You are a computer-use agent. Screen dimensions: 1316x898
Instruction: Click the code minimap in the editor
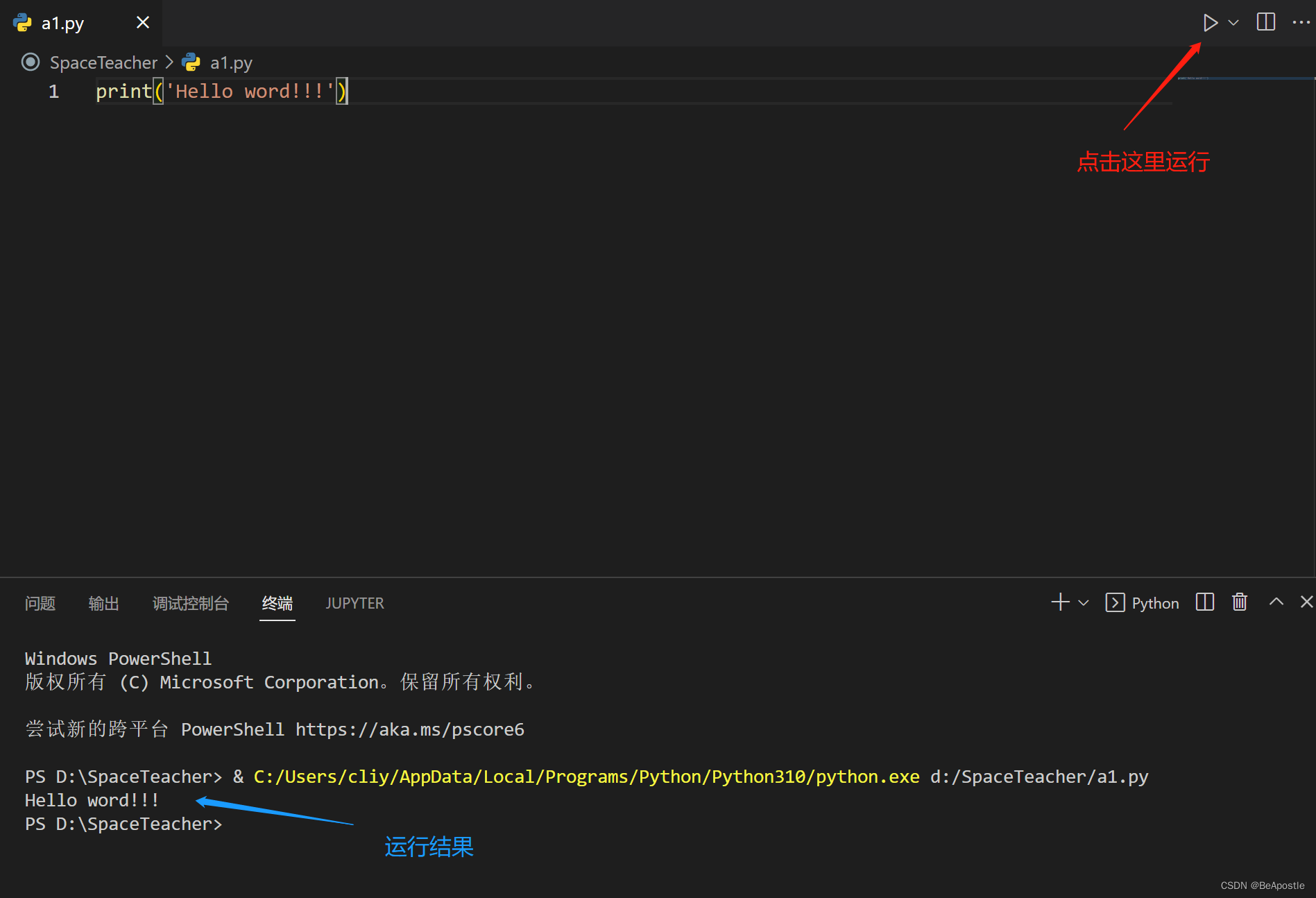pyautogui.click(x=1245, y=78)
